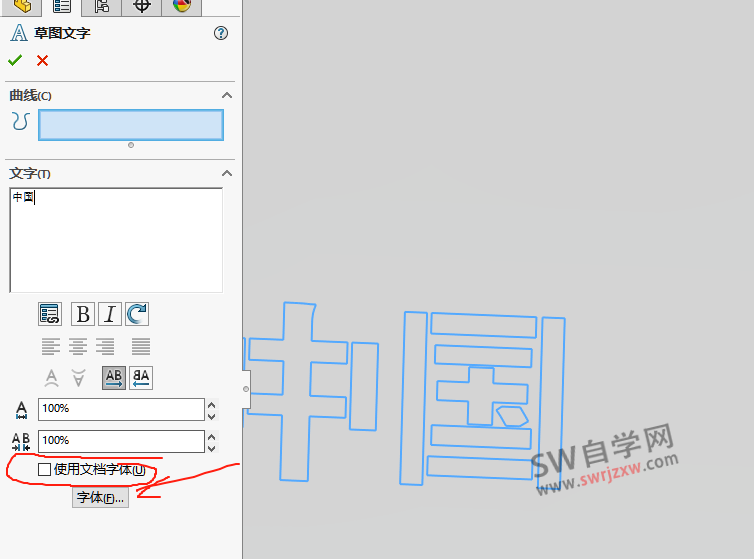754x559 pixels.
Task: Click inside the text box containing 中国
Action: tap(116, 240)
